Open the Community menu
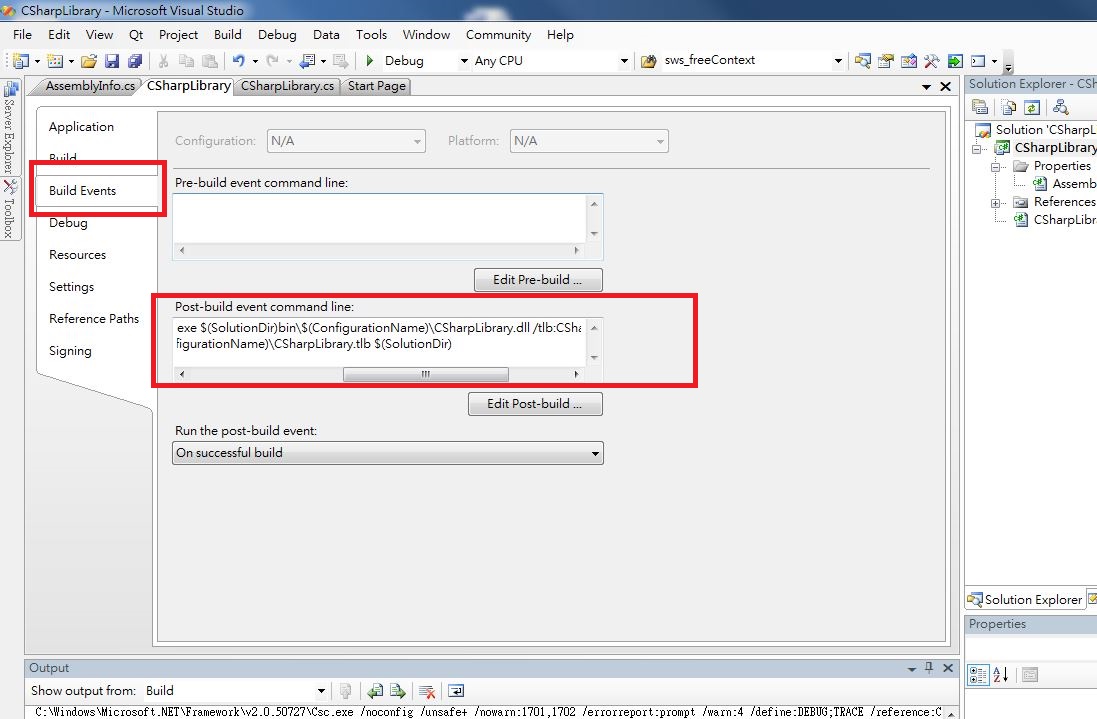 click(498, 34)
